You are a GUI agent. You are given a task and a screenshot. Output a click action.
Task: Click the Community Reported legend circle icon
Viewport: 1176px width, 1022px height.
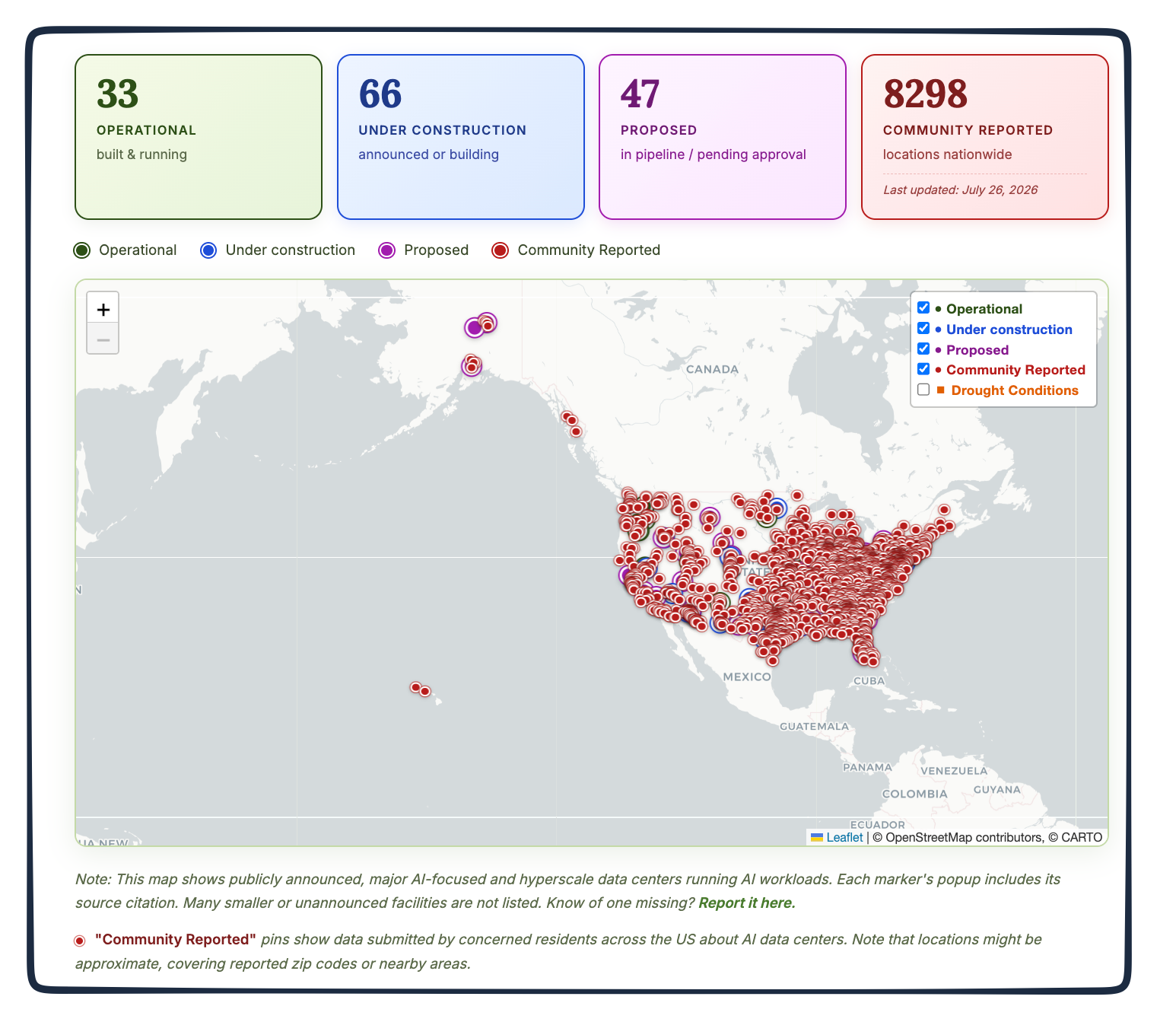point(500,250)
